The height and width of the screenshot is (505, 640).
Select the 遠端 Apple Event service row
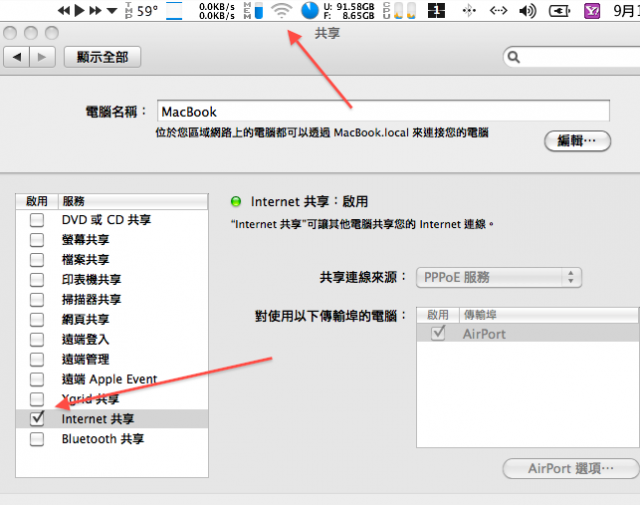[x=112, y=379]
